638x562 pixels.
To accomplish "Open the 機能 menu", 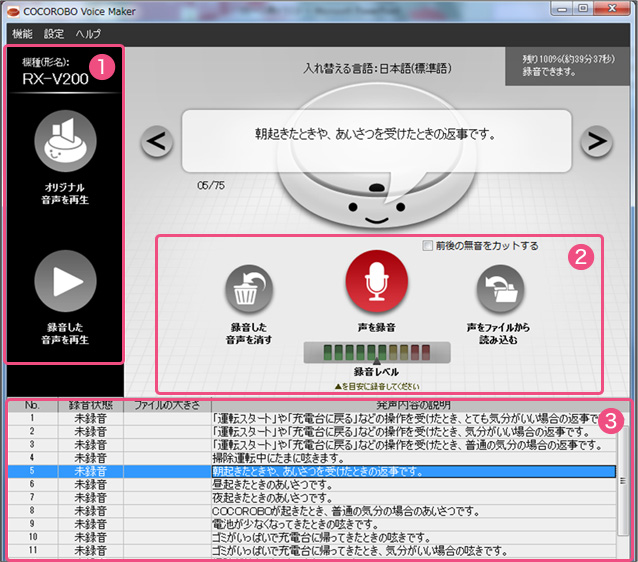I will (23, 33).
